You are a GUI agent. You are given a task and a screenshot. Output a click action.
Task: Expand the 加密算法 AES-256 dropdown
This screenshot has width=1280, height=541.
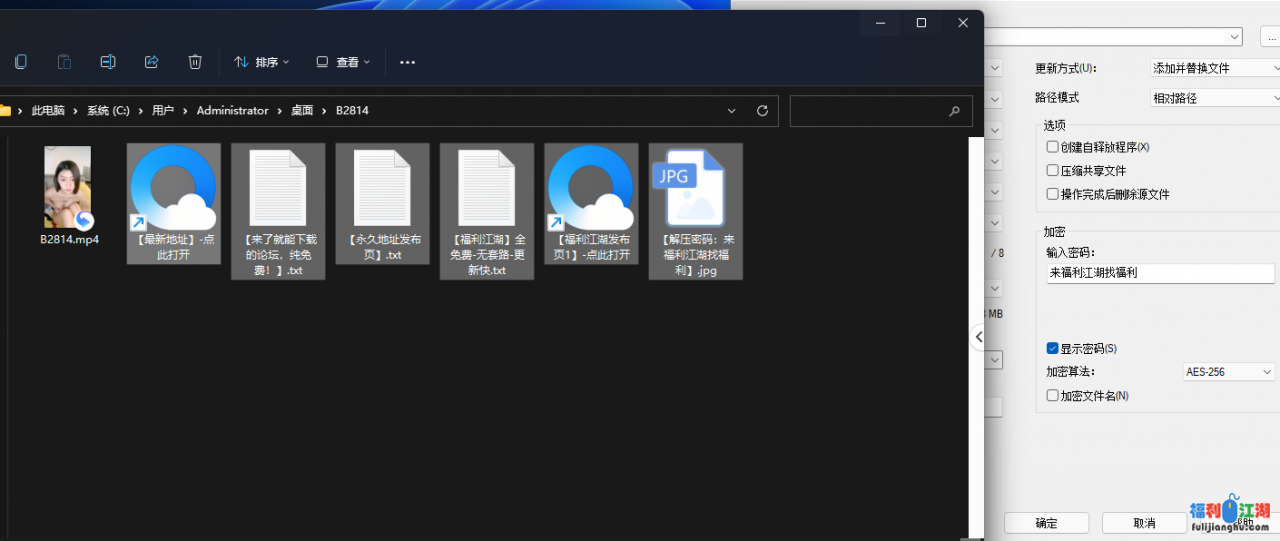click(1228, 372)
